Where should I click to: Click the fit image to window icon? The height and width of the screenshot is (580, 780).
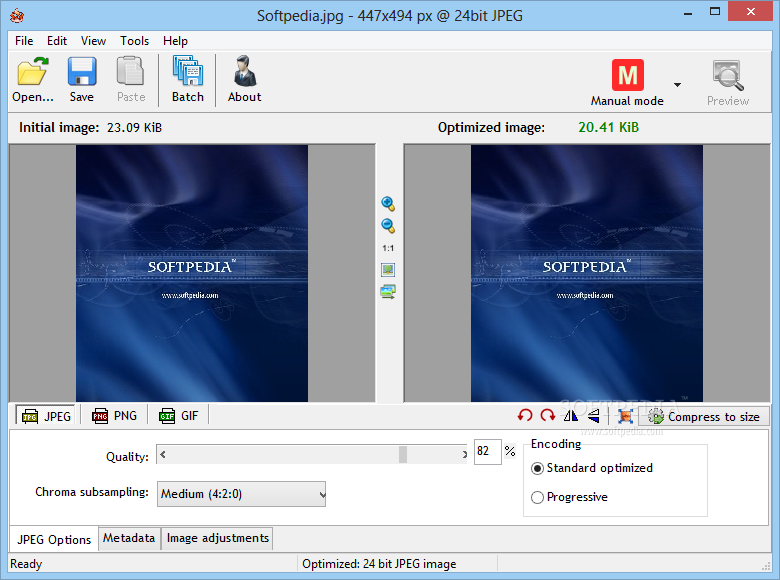click(x=388, y=270)
